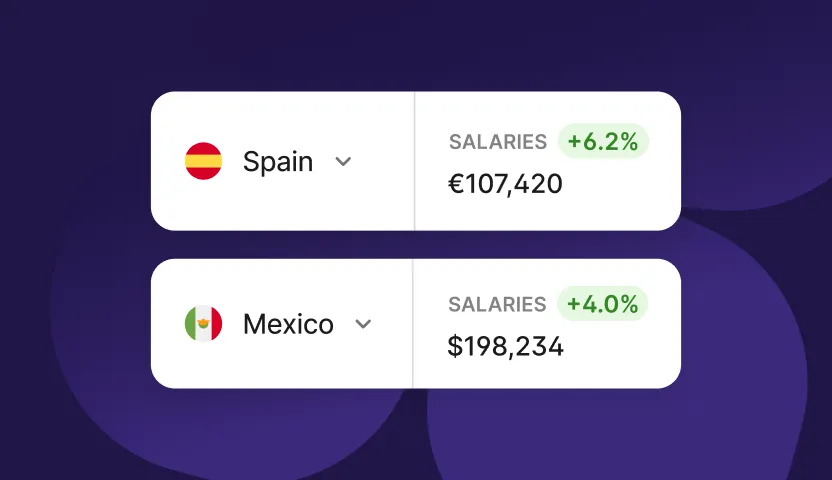Click the +6.2% growth badge
Screen dimensions: 832x480
(x=603, y=142)
